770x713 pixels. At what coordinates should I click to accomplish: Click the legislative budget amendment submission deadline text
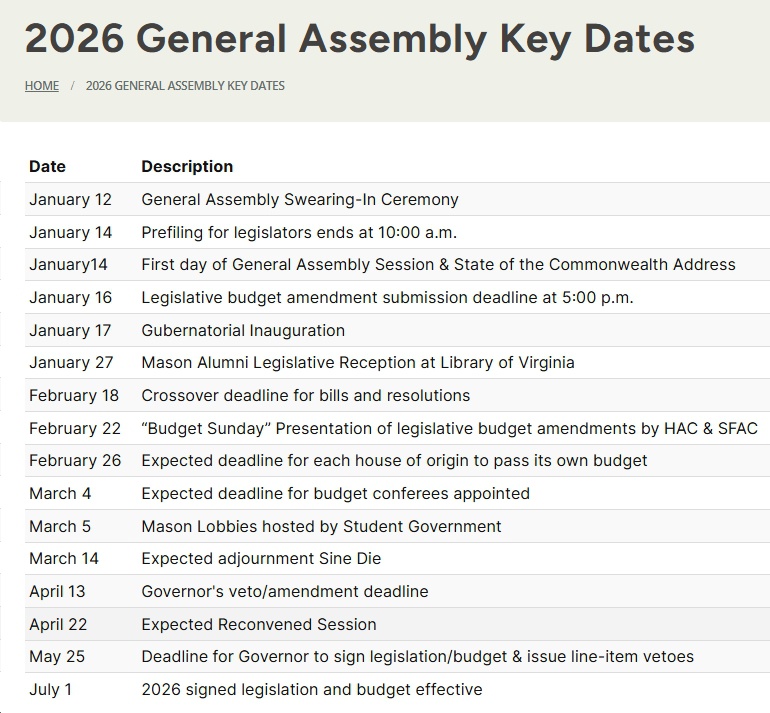pos(387,297)
